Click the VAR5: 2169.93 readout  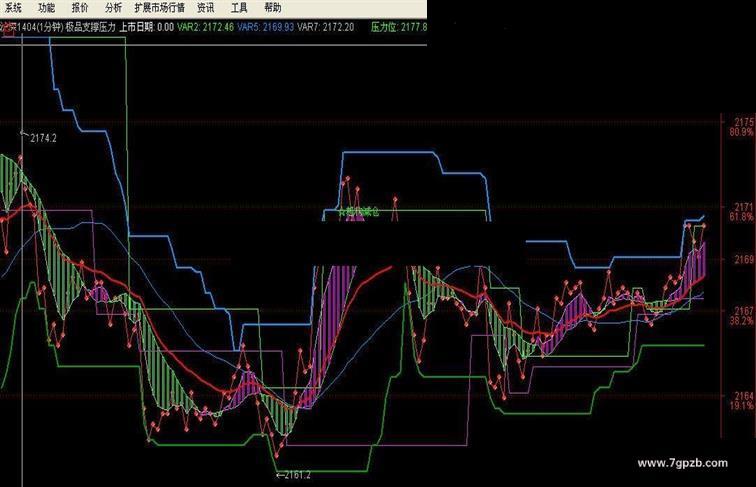point(266,27)
